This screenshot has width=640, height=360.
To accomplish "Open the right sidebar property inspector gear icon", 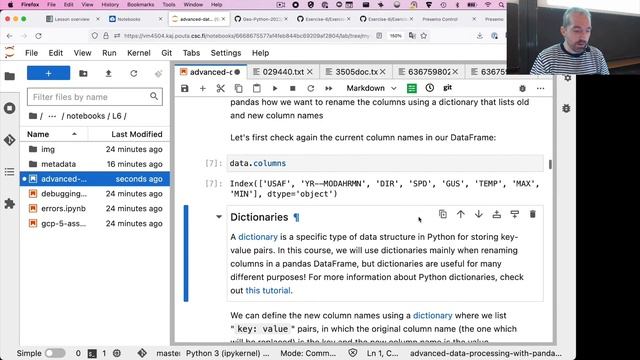I will tap(567, 78).
